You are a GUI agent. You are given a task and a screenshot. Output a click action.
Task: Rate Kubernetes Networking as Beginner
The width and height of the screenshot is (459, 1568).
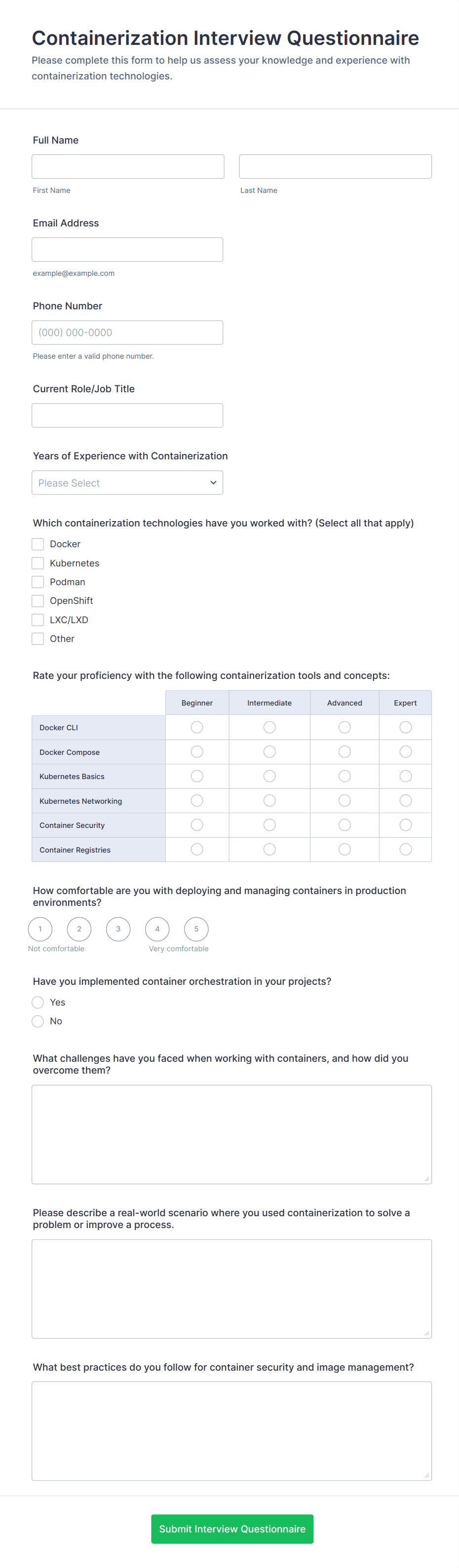196,800
